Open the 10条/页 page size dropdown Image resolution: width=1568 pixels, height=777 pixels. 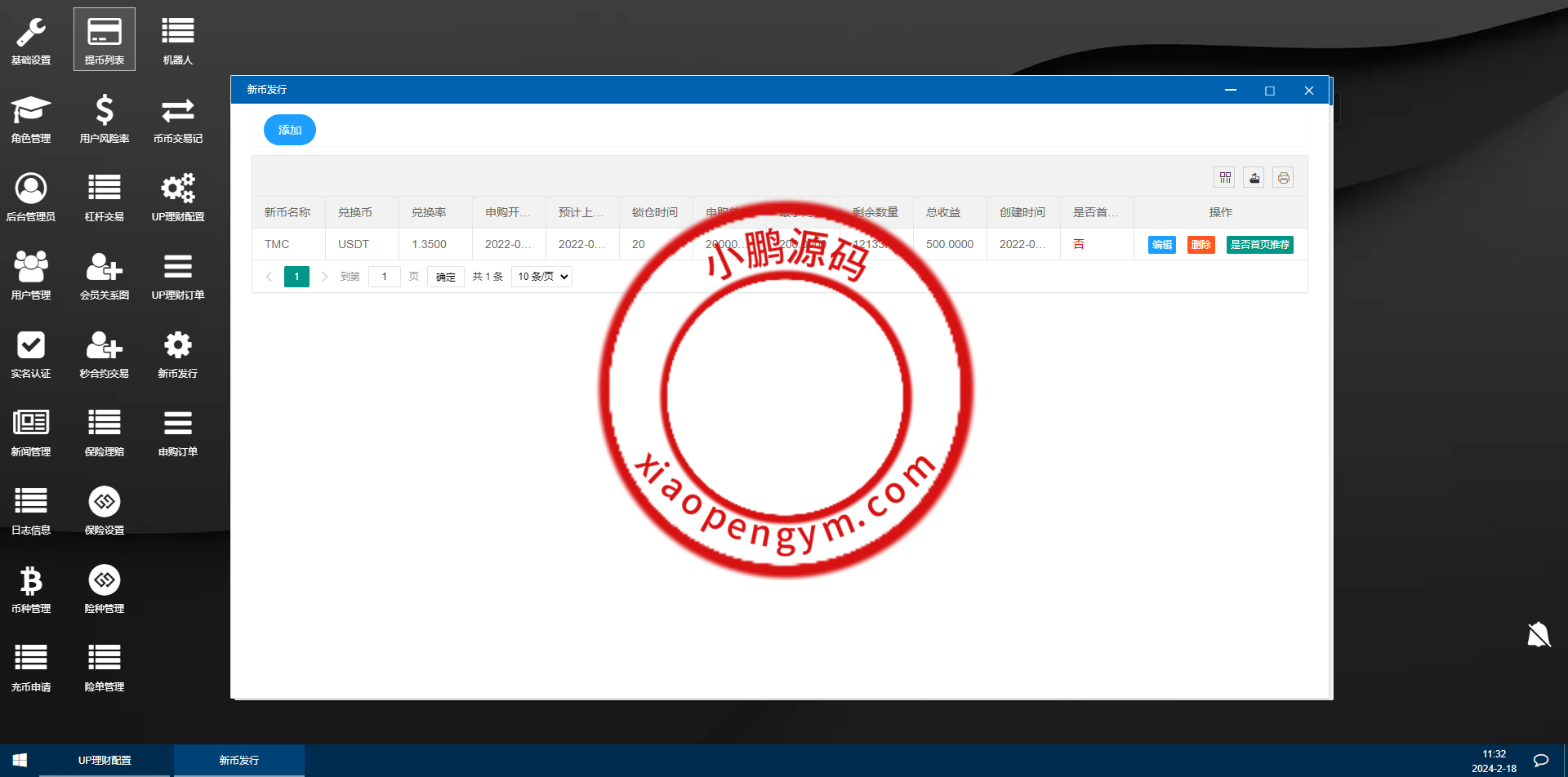point(541,276)
